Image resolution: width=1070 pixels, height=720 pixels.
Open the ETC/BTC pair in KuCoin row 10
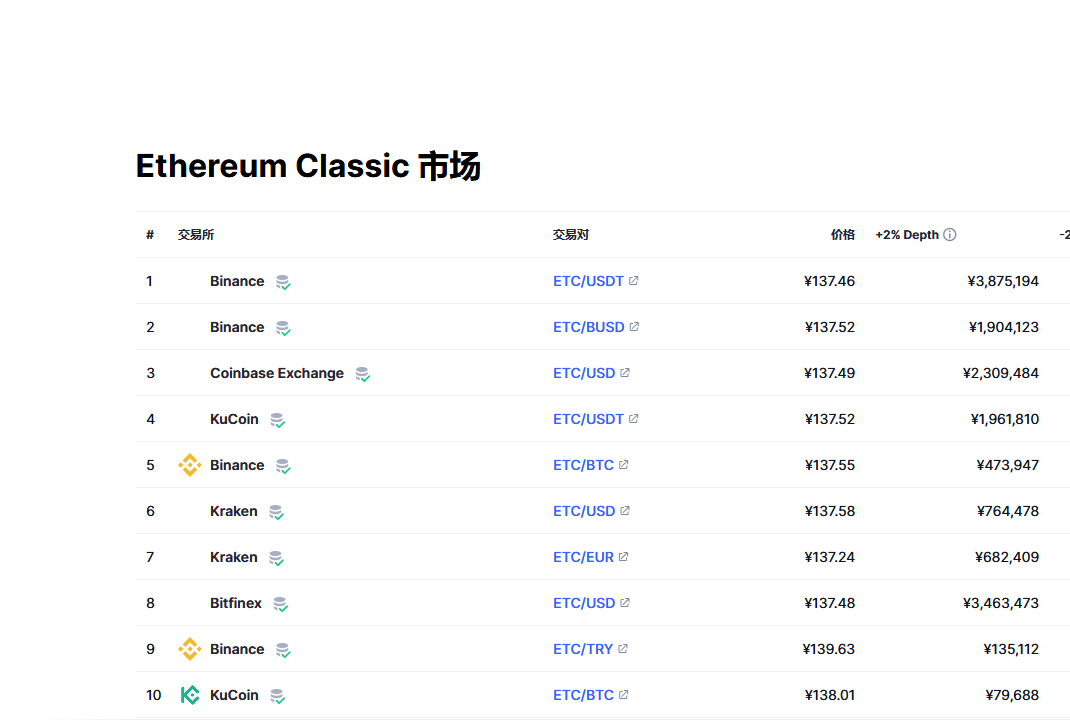coord(583,695)
